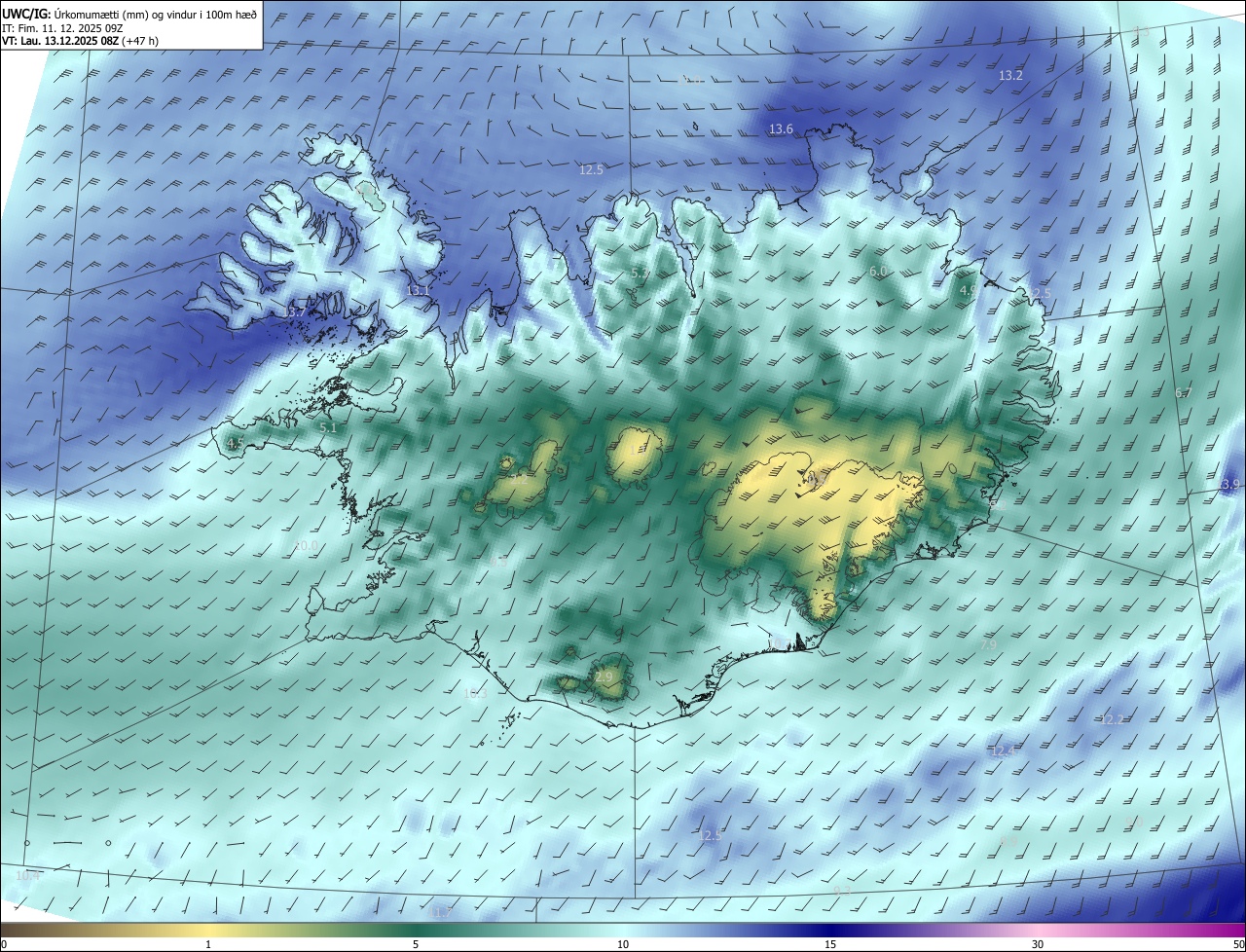Click the value label "13.6" on the map

pyautogui.click(x=781, y=128)
